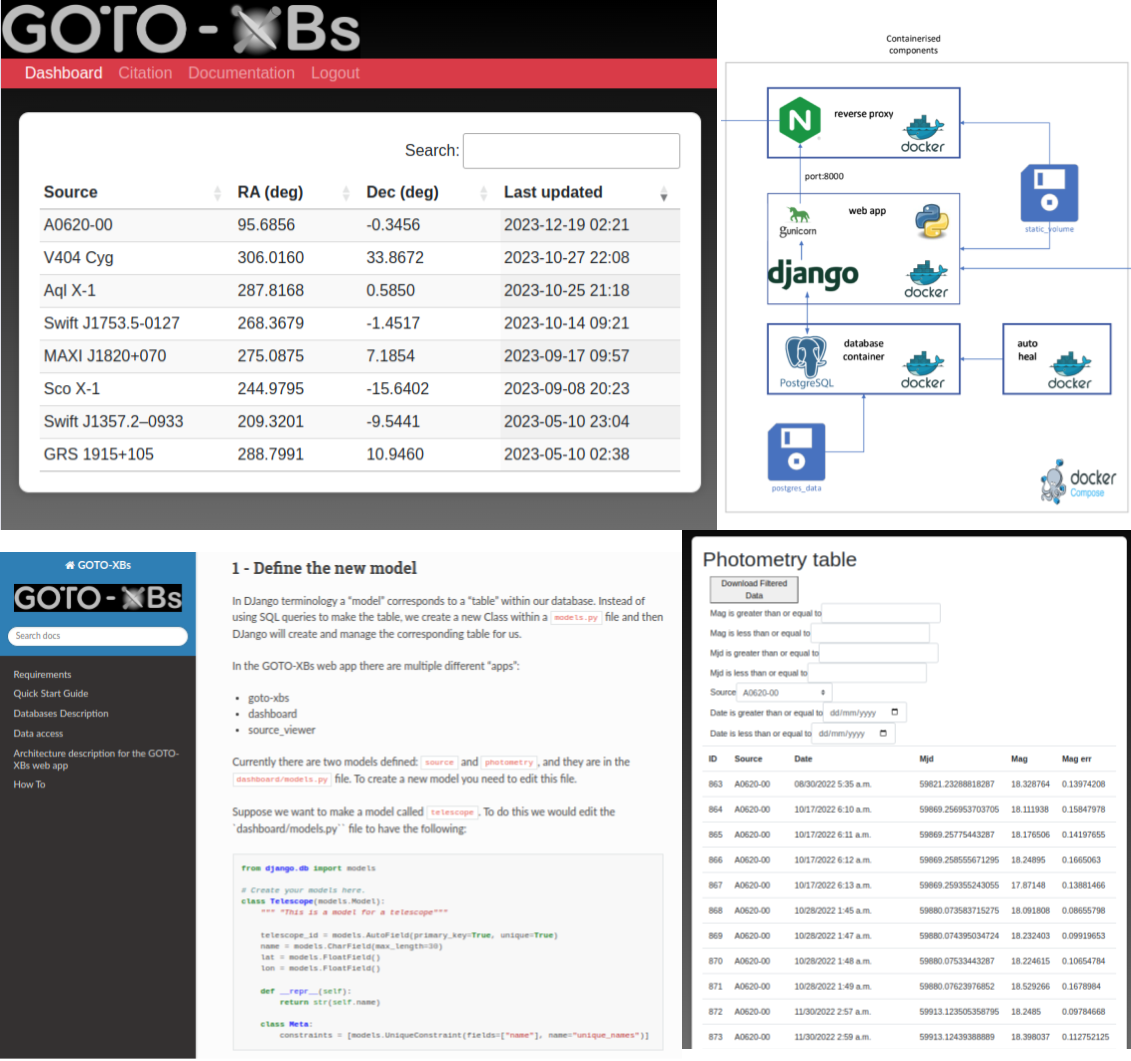Select the V404 Cyg source row
Viewport: 1131px width, 1061px height.
point(359,258)
